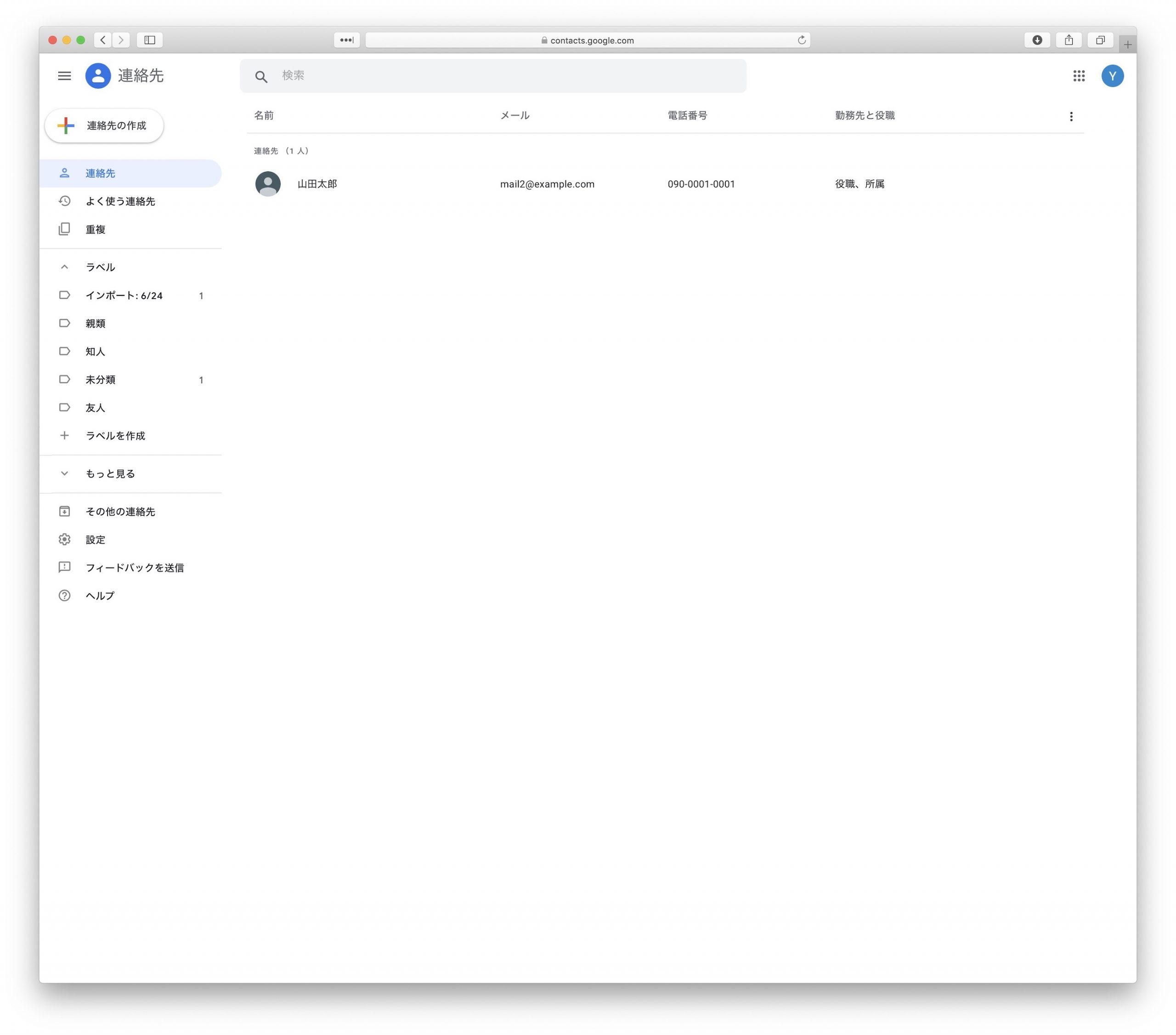Image resolution: width=1176 pixels, height=1035 pixels.
Task: Open よく使う連絡先 (frequently contacted)
Action: click(x=120, y=201)
